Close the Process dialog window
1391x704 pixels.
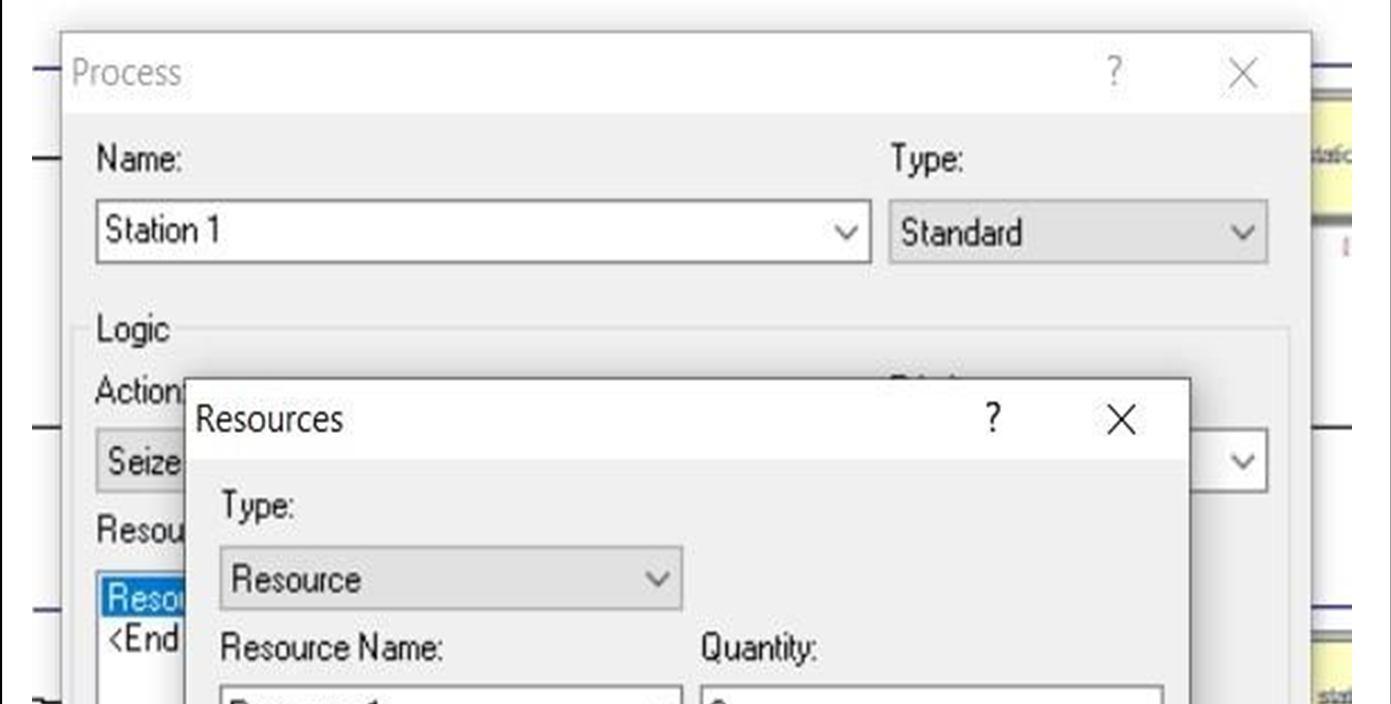click(x=1242, y=73)
